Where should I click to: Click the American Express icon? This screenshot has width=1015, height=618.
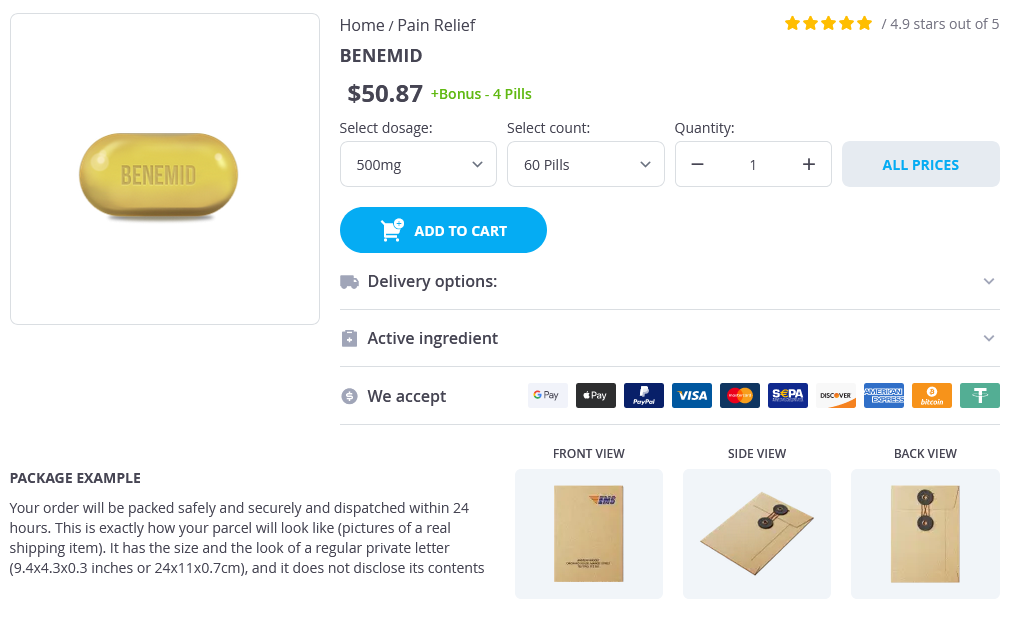(x=884, y=396)
